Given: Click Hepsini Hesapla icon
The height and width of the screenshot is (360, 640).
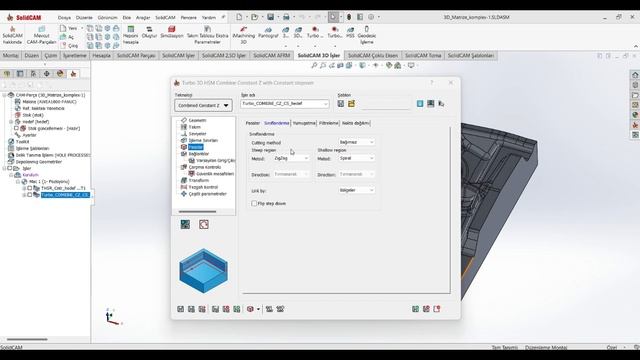Looking at the screenshot, I should tap(131, 35).
